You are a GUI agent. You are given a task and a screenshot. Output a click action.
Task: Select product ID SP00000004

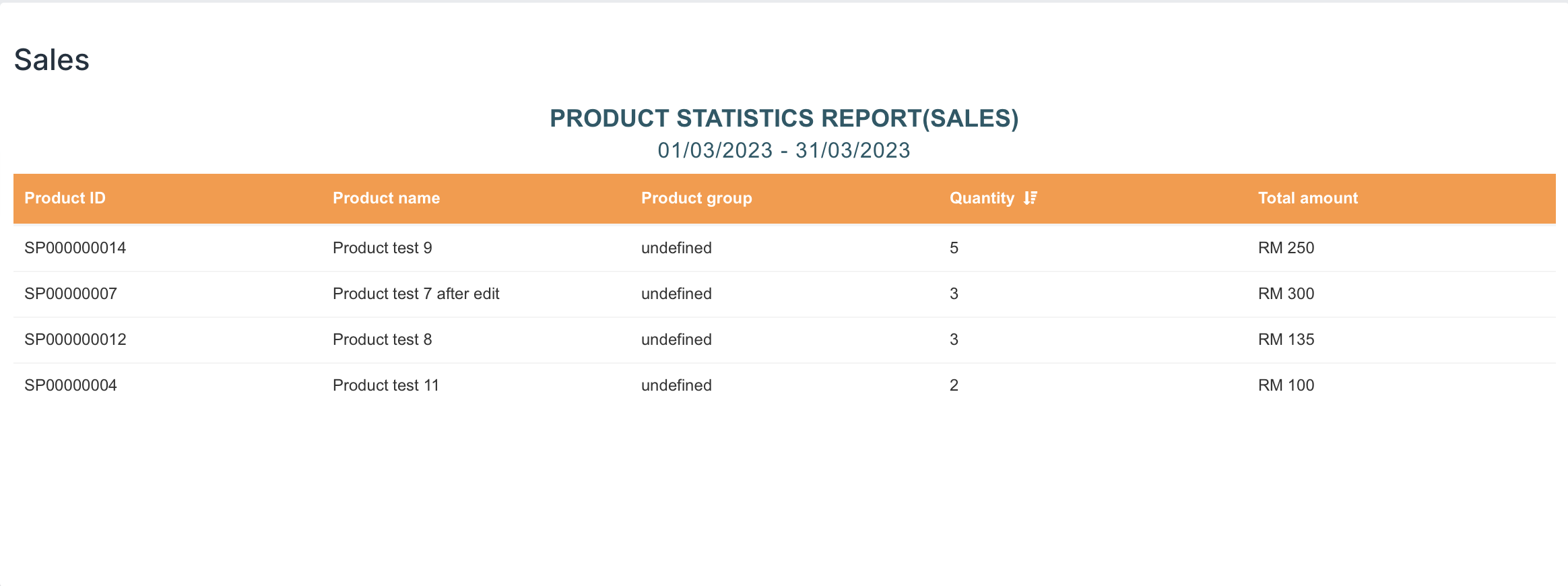click(71, 385)
